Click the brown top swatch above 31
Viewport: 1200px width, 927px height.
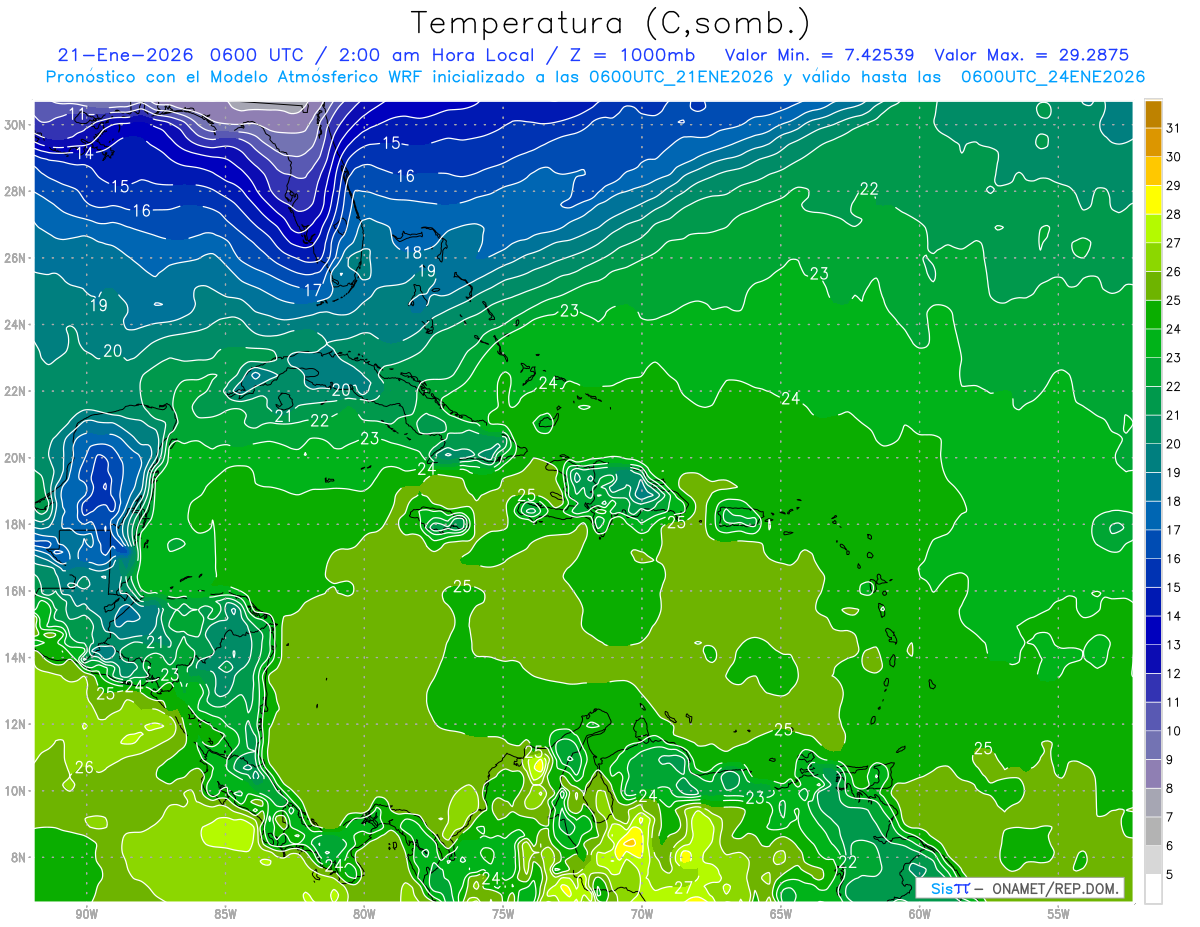(x=1153, y=113)
